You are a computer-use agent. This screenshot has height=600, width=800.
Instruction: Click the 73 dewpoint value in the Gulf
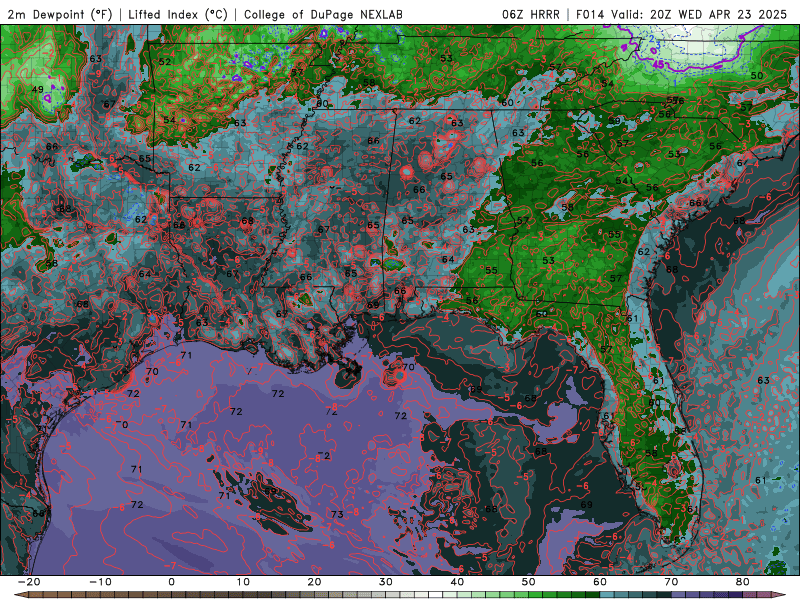pyautogui.click(x=337, y=514)
